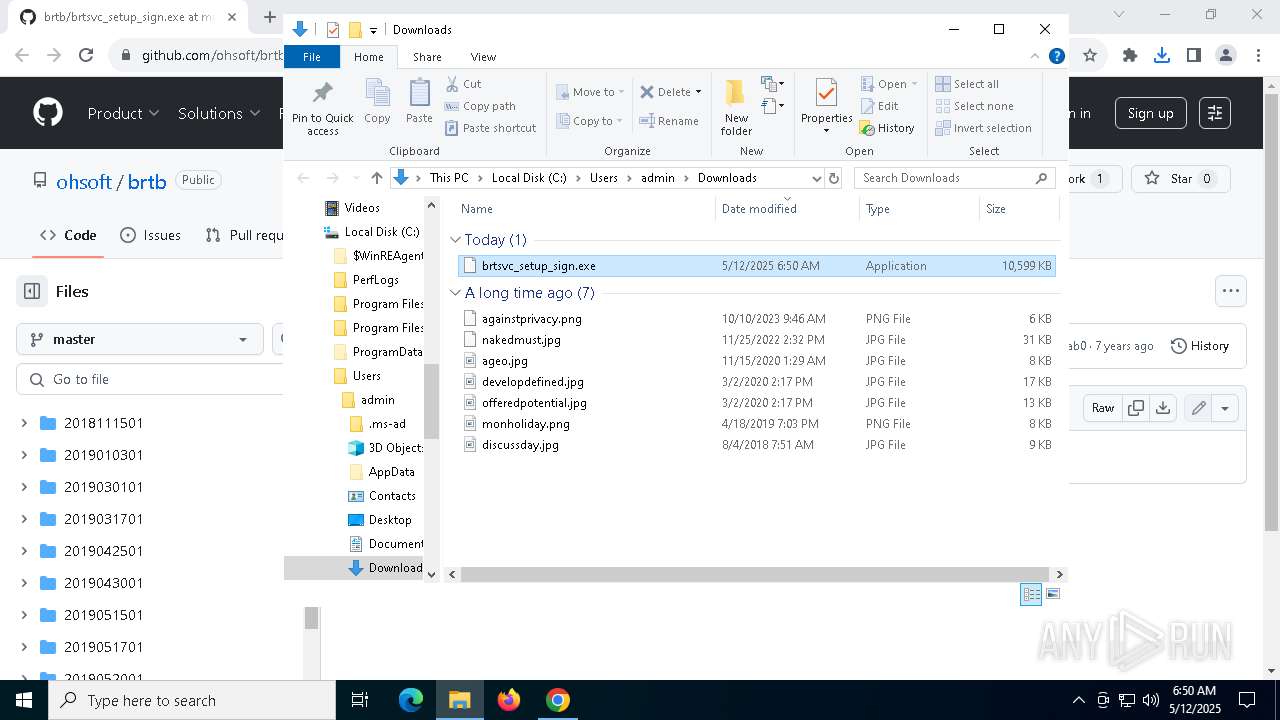Click Type here to search box
The image size is (1280, 720).
[x=192, y=700]
